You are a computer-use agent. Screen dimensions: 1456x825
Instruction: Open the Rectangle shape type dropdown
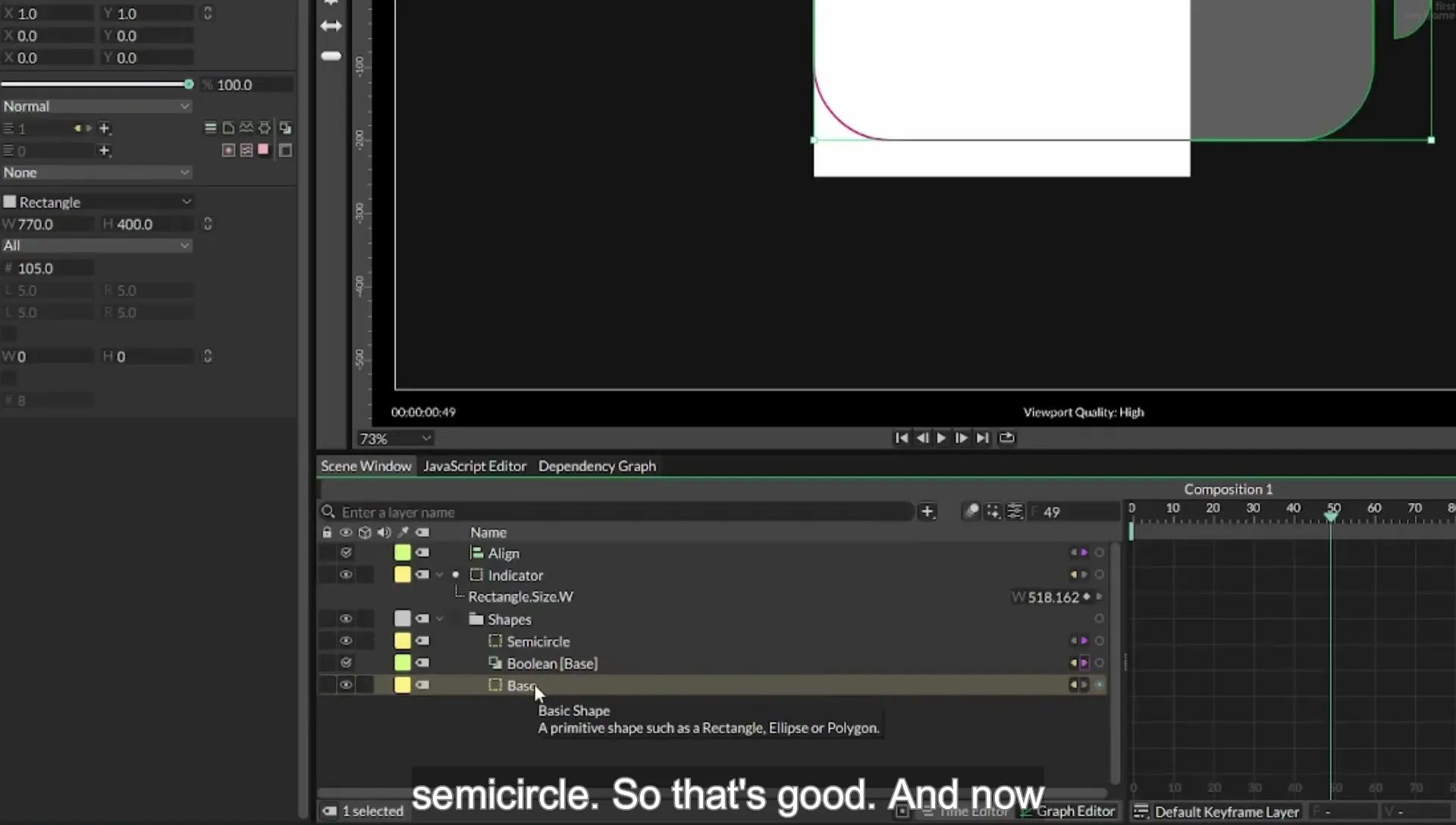click(x=97, y=202)
